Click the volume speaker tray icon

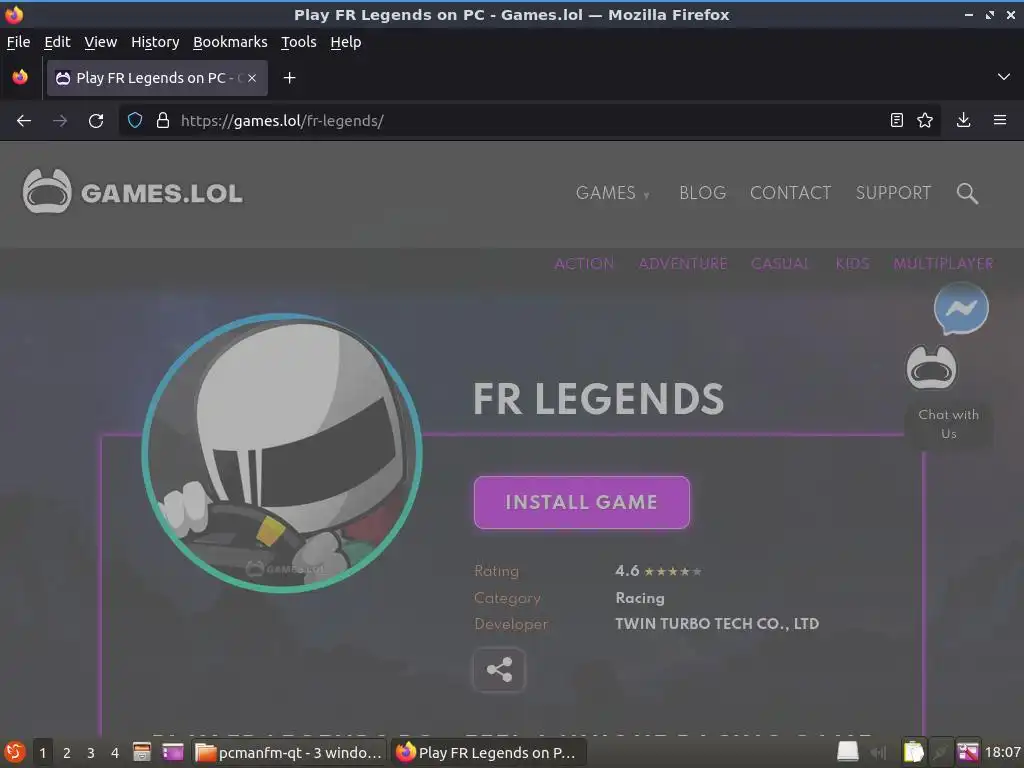878,753
